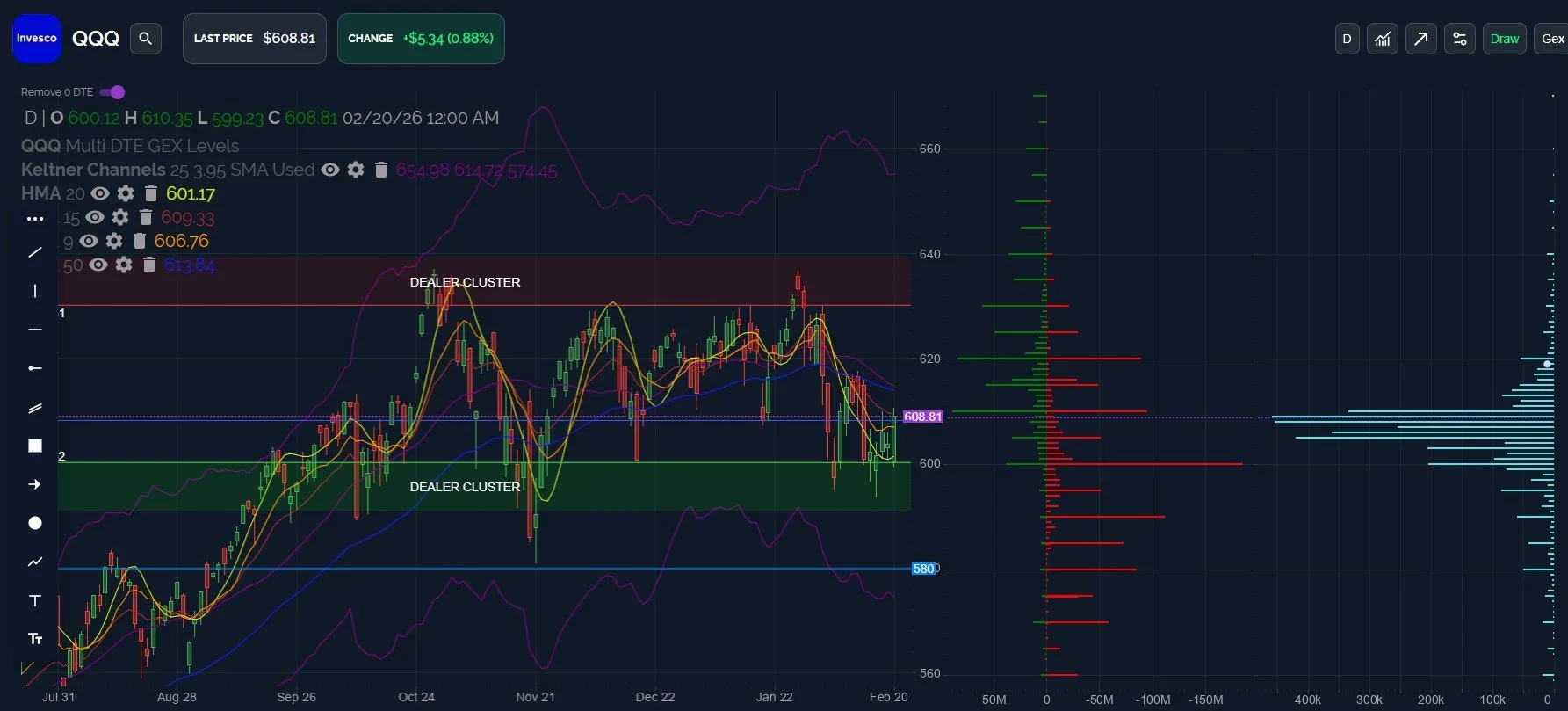Select the horizontal ray drawing tool

(x=35, y=368)
